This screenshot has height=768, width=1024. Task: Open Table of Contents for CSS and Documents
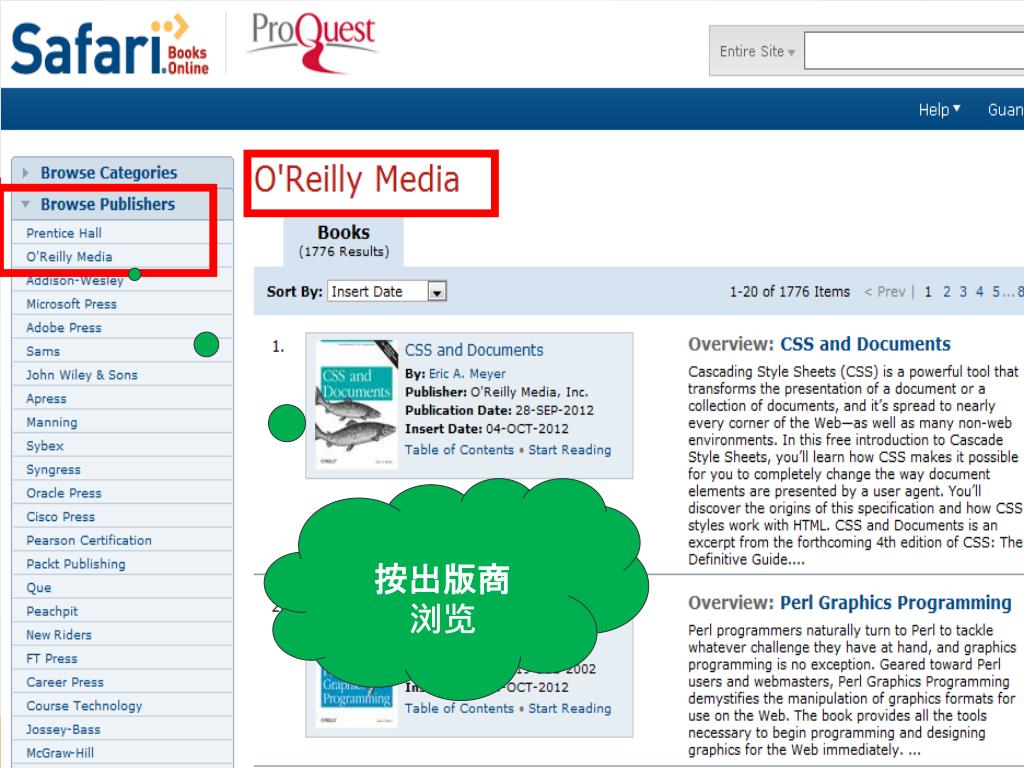[x=459, y=449]
